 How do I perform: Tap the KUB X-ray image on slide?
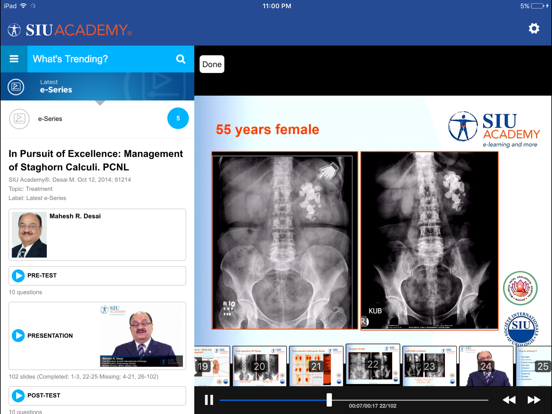click(x=429, y=241)
